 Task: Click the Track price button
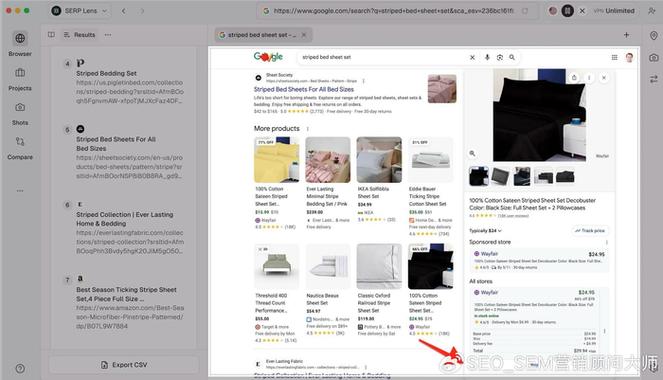[x=590, y=231]
